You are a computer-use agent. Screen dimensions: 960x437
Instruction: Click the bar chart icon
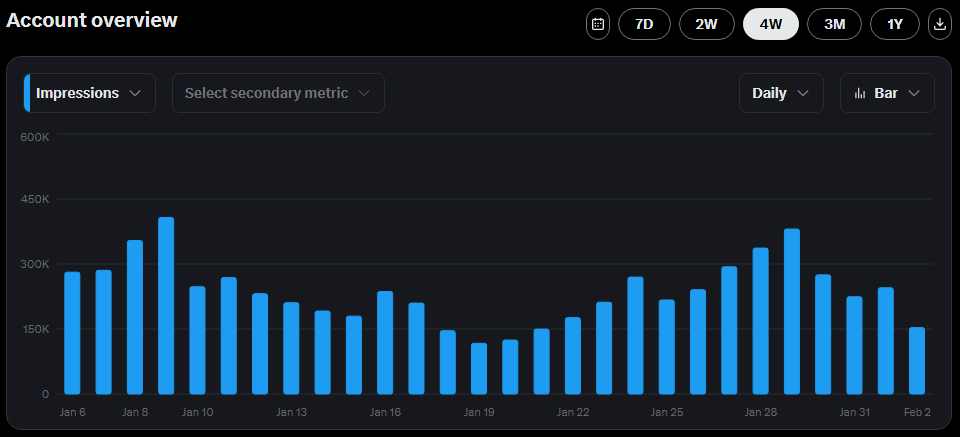click(x=859, y=93)
